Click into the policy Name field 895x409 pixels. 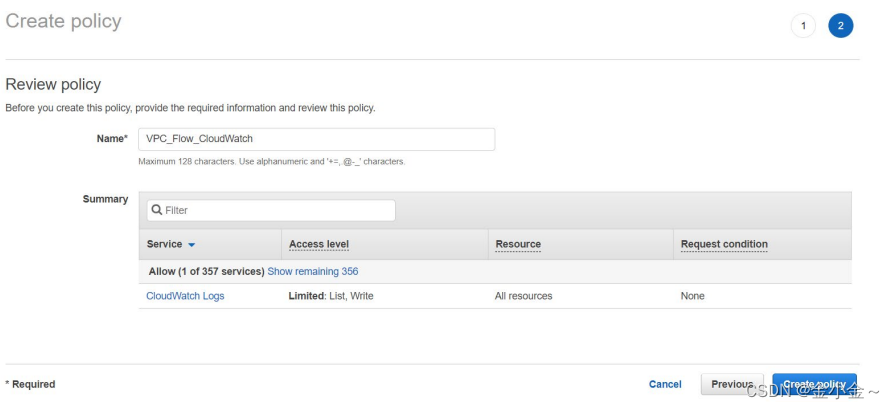(x=316, y=139)
